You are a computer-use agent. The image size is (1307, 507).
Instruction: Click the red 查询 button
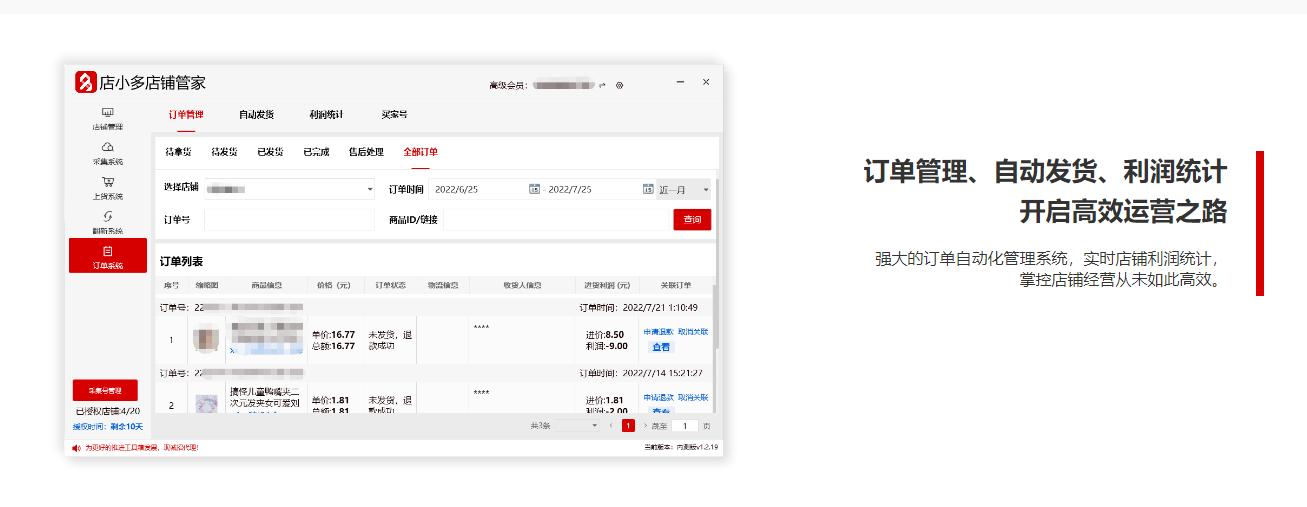[692, 219]
